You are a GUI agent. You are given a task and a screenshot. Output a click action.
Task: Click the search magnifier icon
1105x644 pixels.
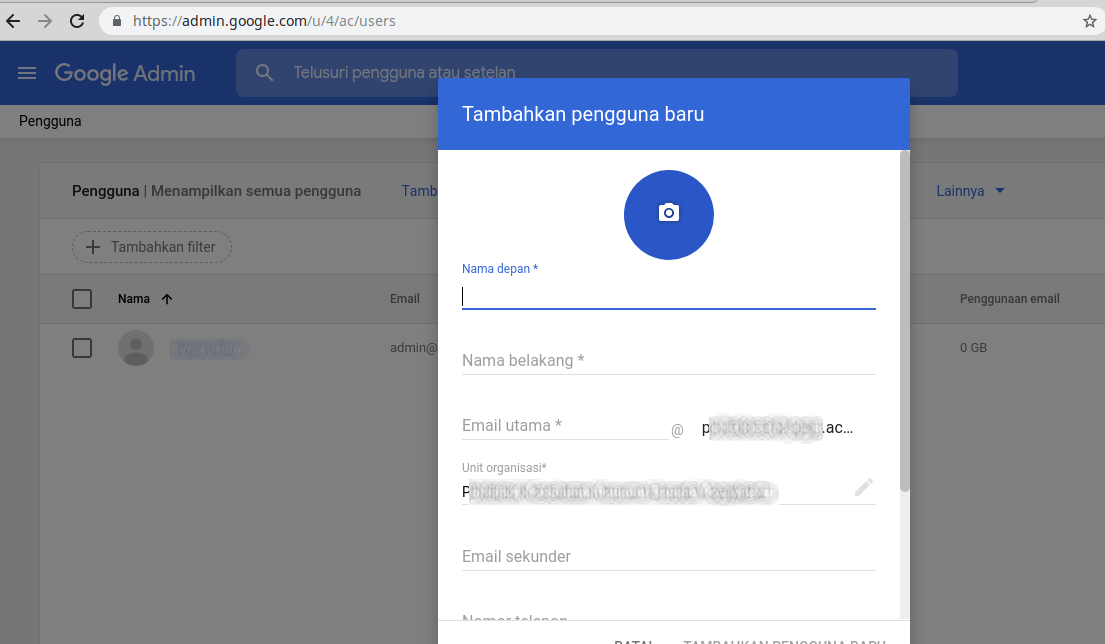265,73
